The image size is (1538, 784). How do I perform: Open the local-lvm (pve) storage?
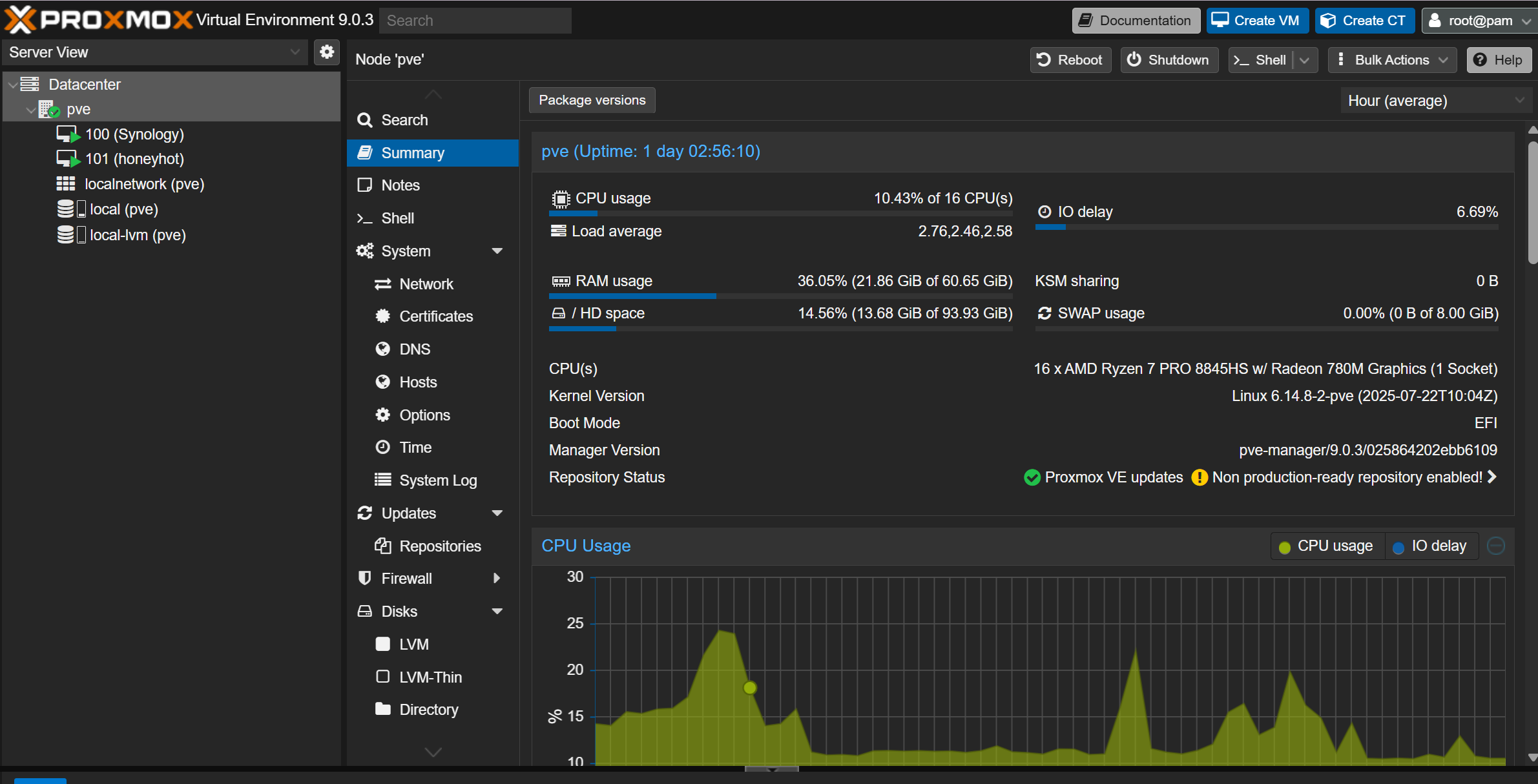137,235
